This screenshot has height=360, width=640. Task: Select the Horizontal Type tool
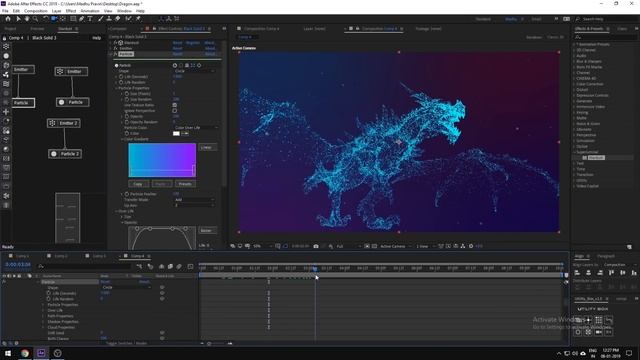click(90, 19)
